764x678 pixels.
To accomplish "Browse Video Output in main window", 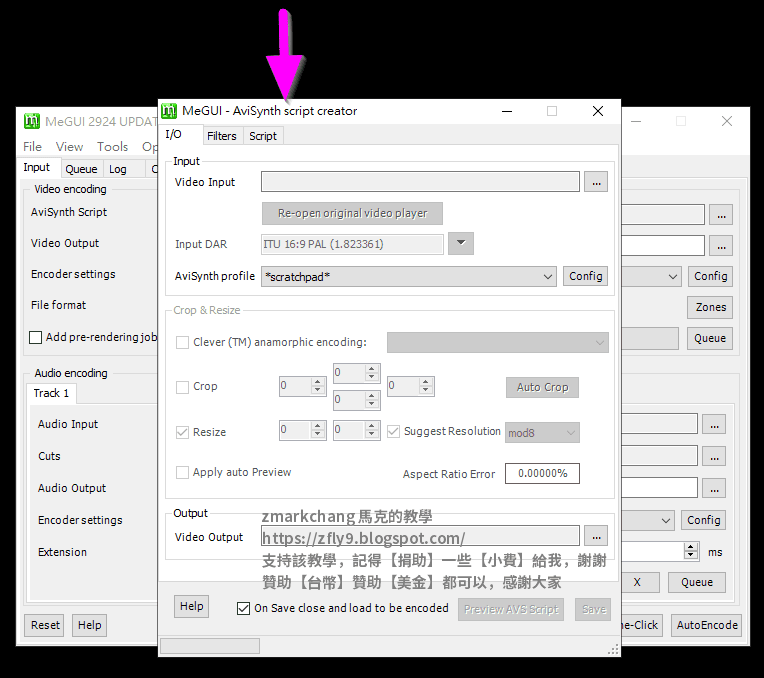I will point(721,246).
